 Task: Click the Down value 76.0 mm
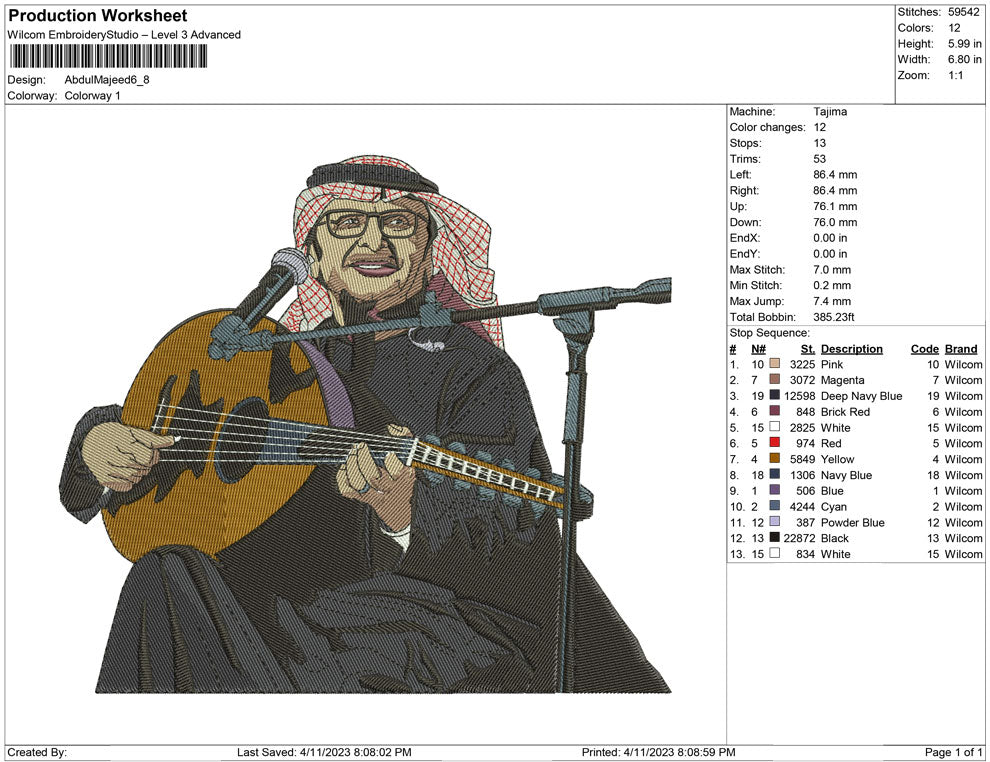click(835, 222)
